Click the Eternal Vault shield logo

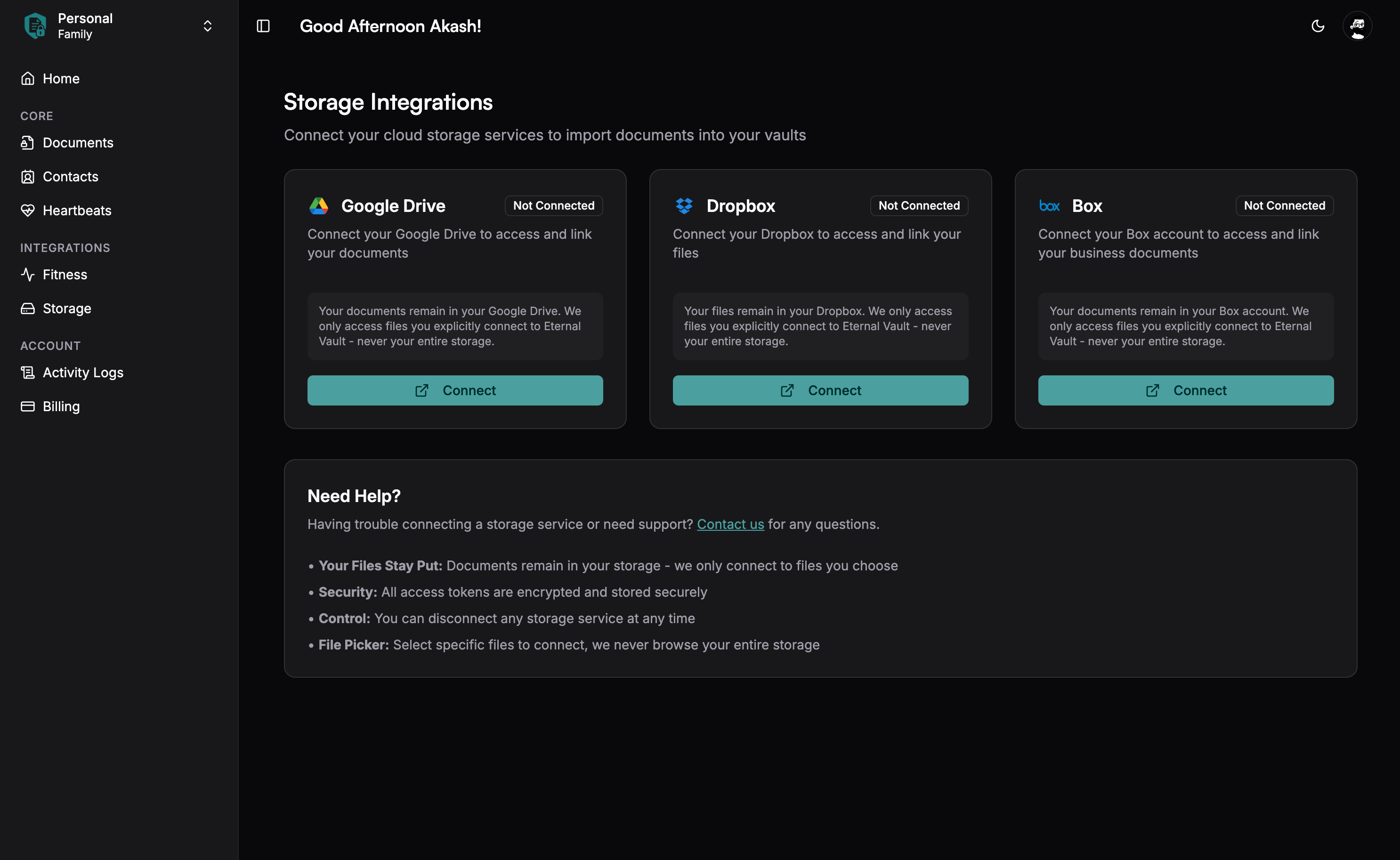[x=35, y=25]
